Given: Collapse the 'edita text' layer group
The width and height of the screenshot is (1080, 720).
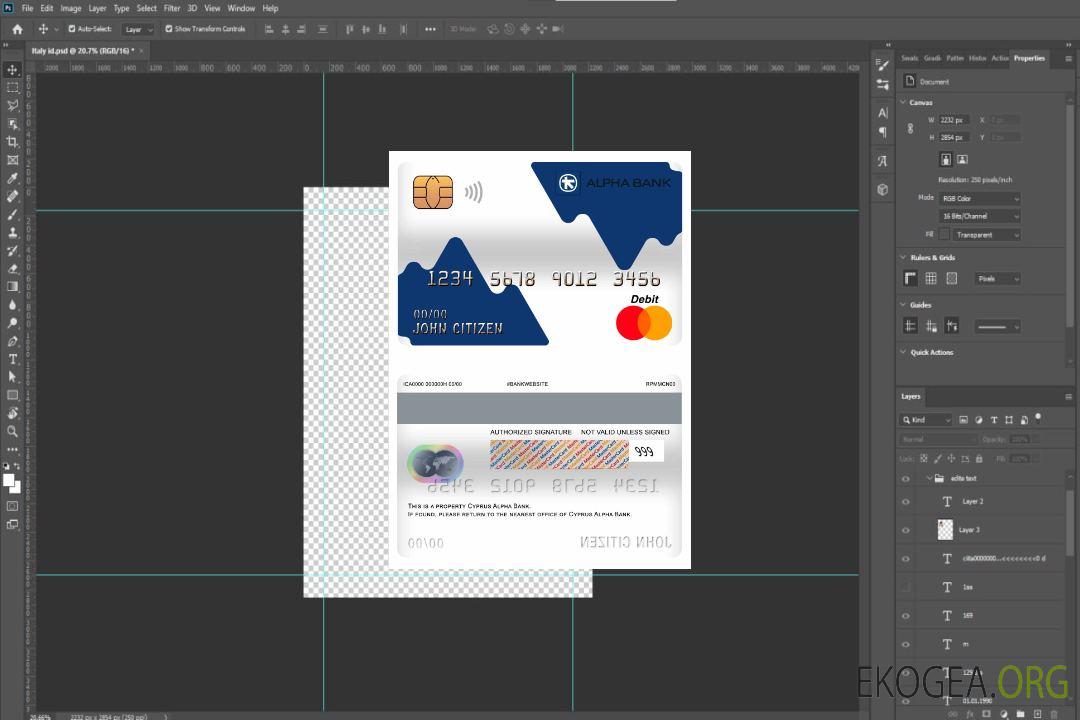Looking at the screenshot, I should (928, 478).
